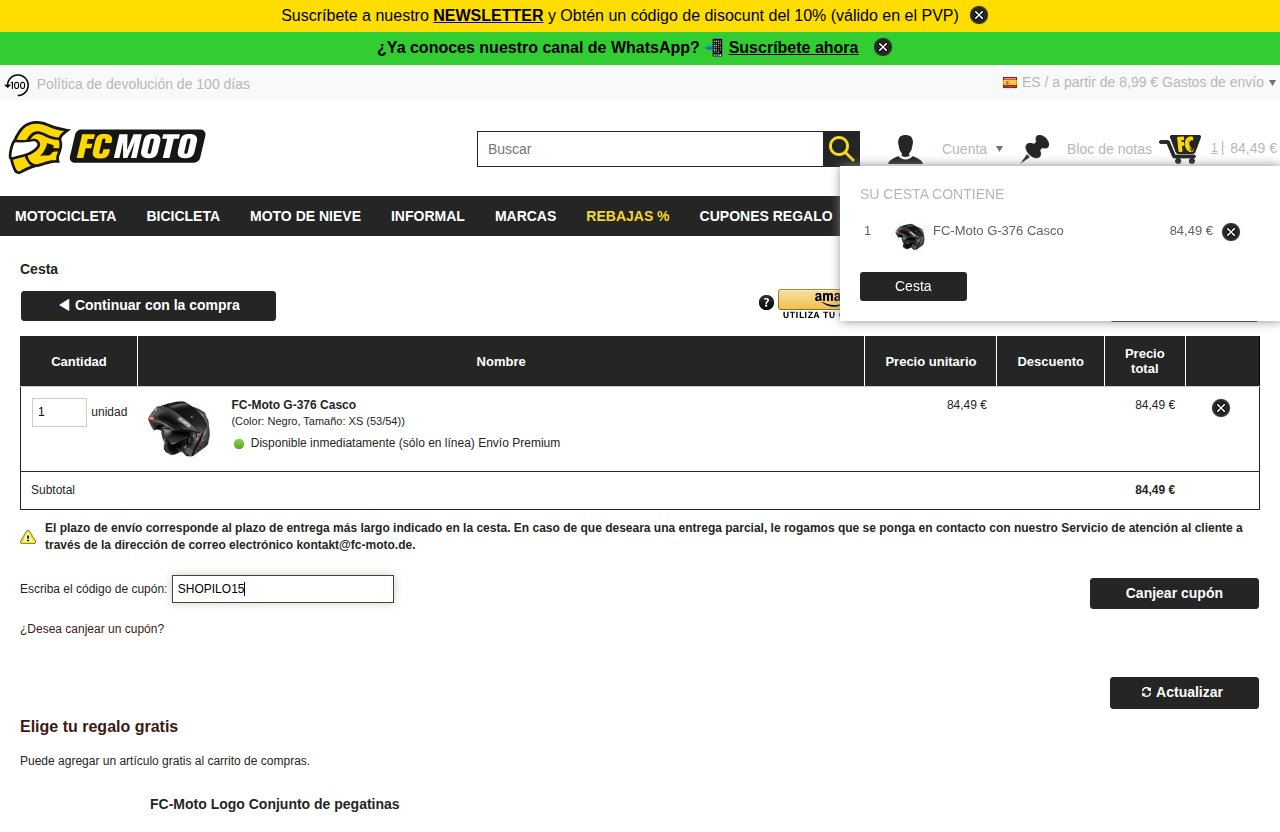Expand the Cuenta dropdown
This screenshot has width=1280, height=832.
point(972,149)
